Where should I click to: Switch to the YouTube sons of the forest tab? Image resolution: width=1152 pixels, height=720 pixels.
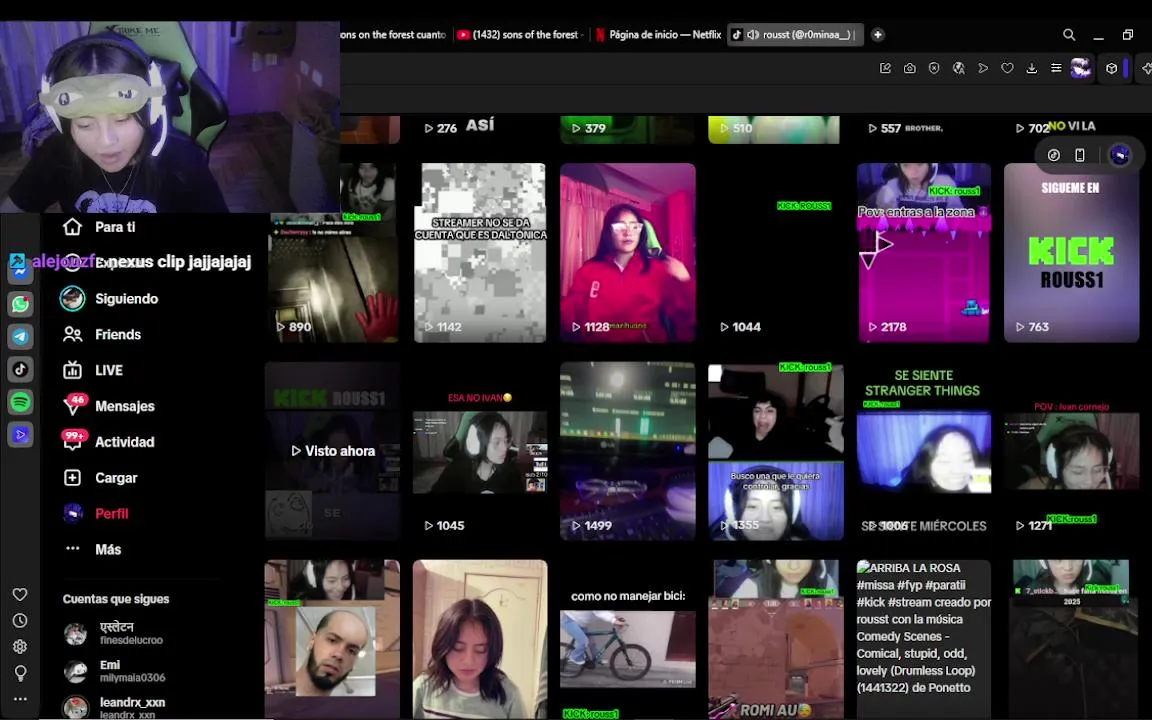tap(520, 35)
